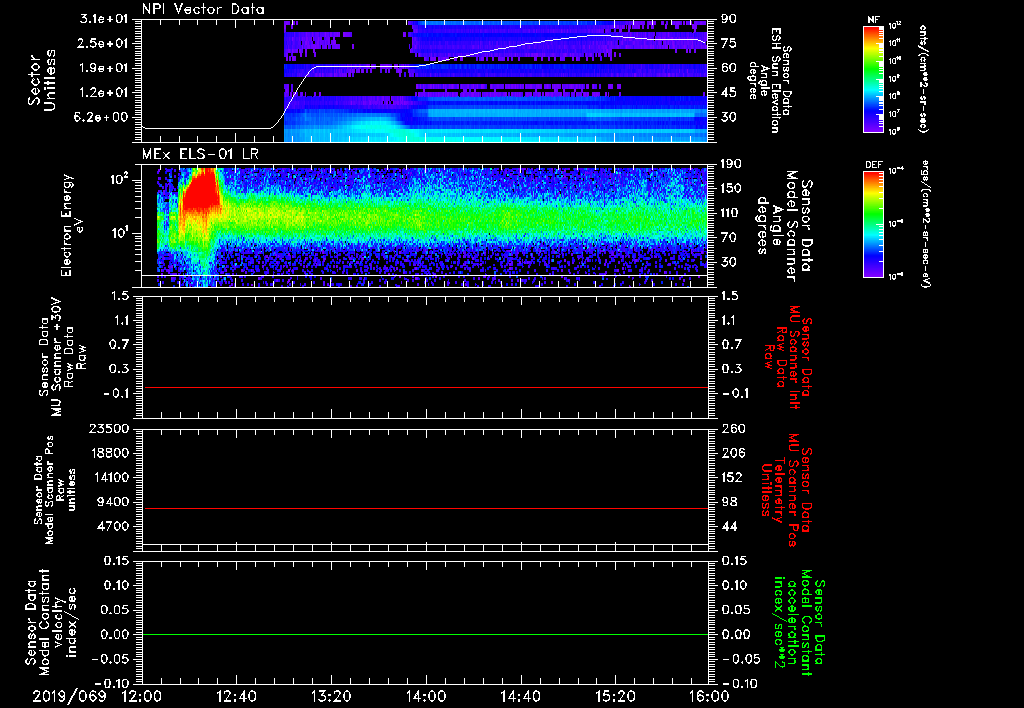
Task: Click the 18800 scanner position tick label
Action: [108, 453]
